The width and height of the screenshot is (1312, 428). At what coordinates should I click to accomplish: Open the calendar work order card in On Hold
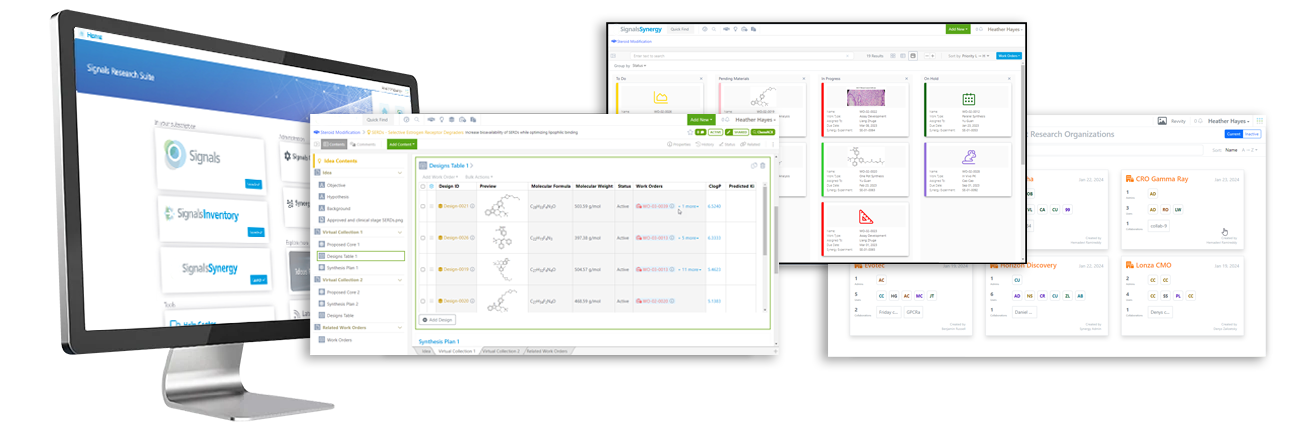tap(967, 100)
